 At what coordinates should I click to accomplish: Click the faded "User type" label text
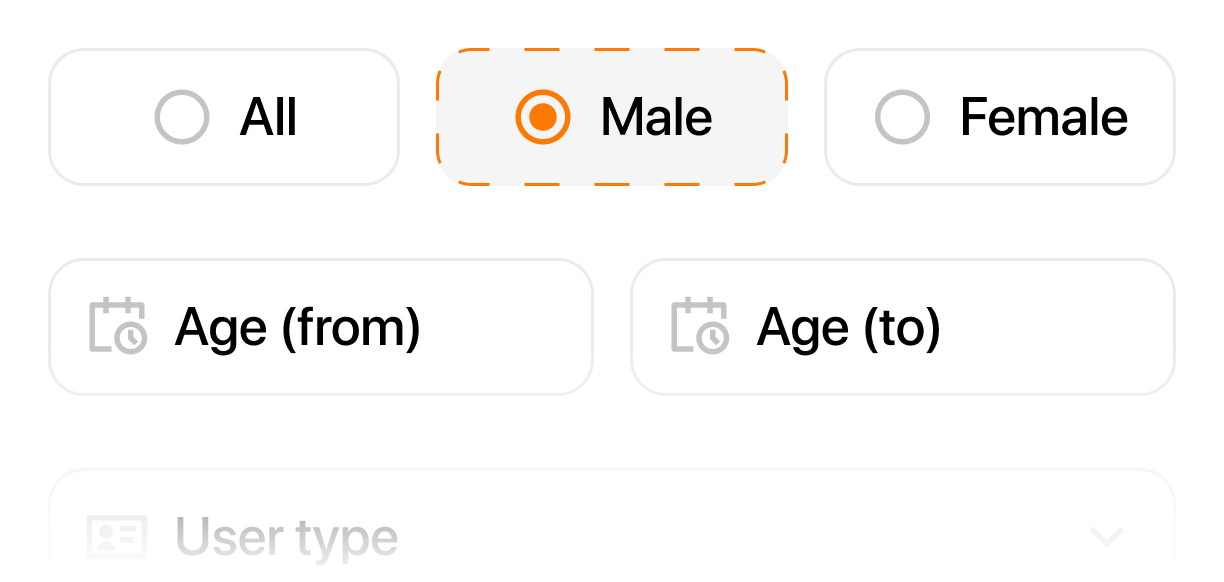[287, 538]
